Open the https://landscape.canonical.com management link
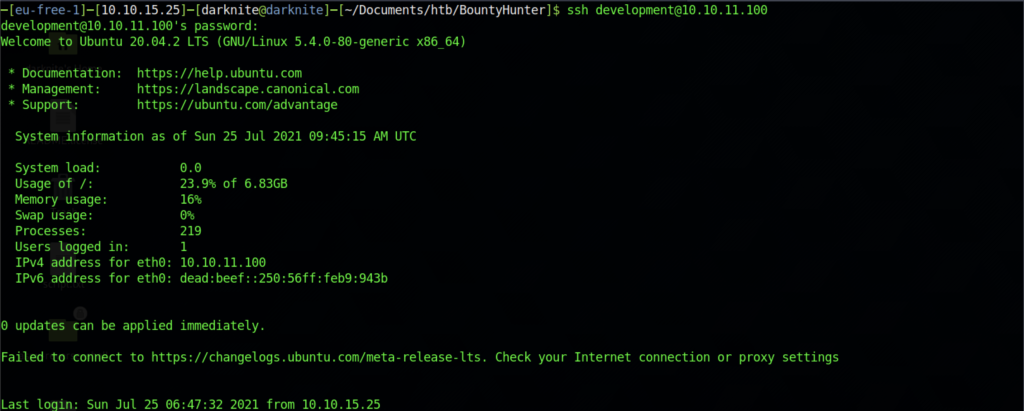Screen dimensions: 1024x411 247,89
